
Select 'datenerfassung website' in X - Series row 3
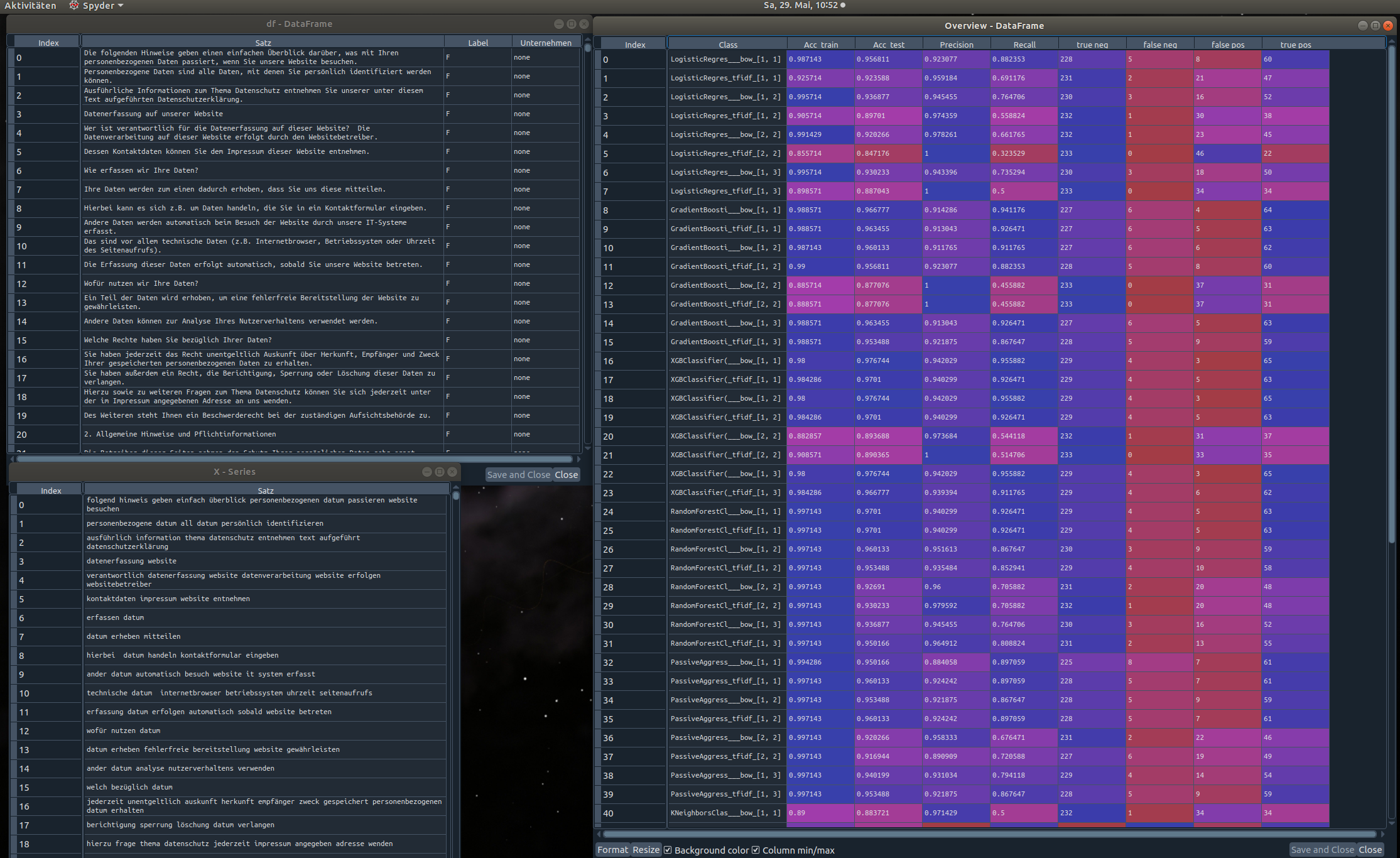[x=265, y=561]
